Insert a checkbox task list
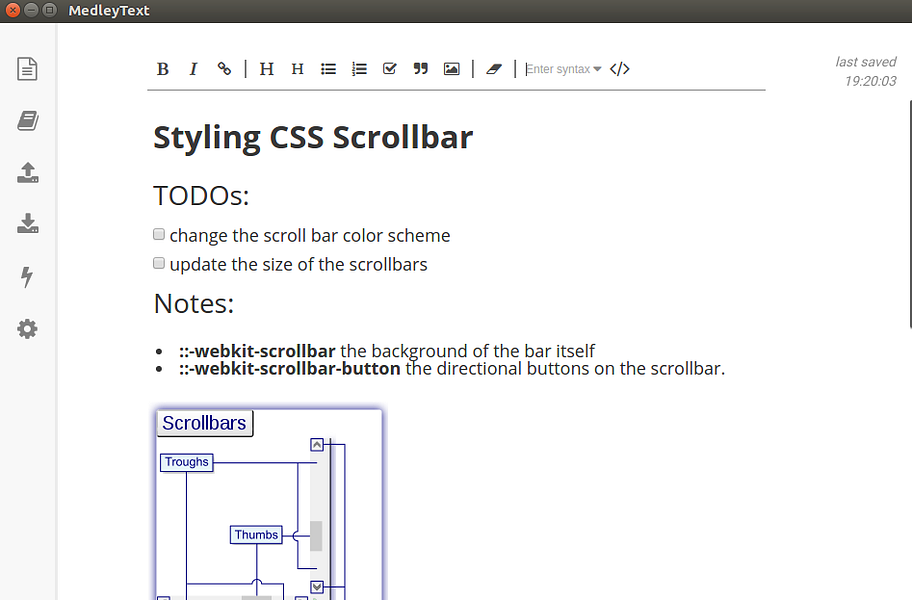The height and width of the screenshot is (600, 912). tap(390, 69)
